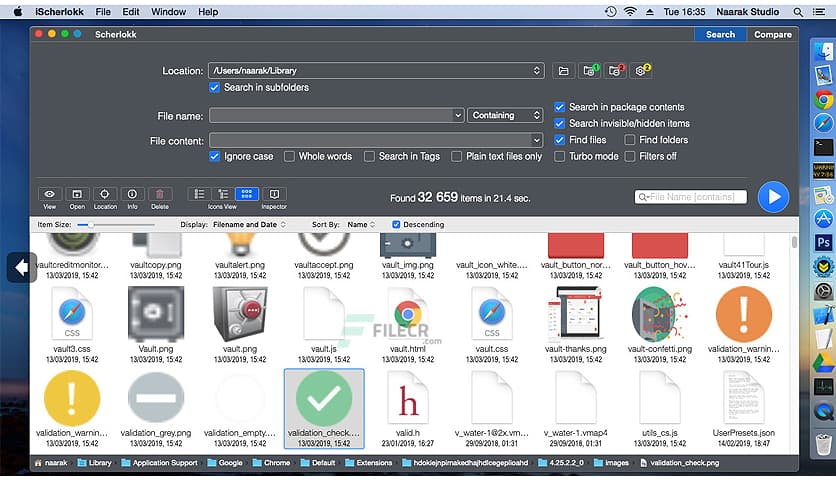Click Library folder in path bar
Image resolution: width=836 pixels, height=484 pixels.
pos(94,463)
